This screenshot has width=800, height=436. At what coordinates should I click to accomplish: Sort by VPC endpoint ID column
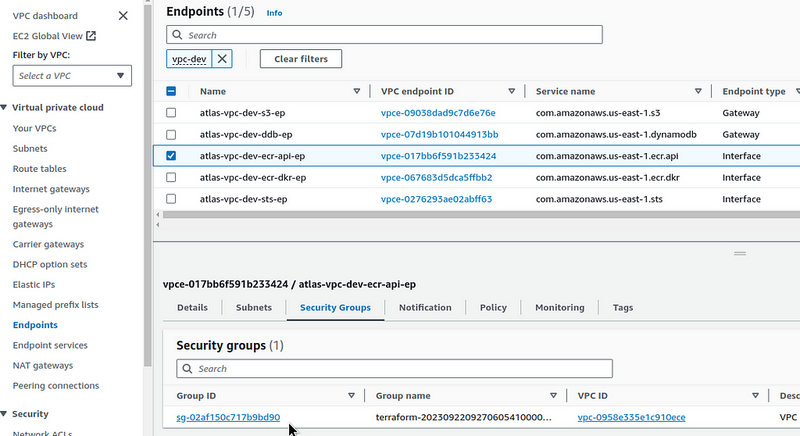click(x=511, y=91)
